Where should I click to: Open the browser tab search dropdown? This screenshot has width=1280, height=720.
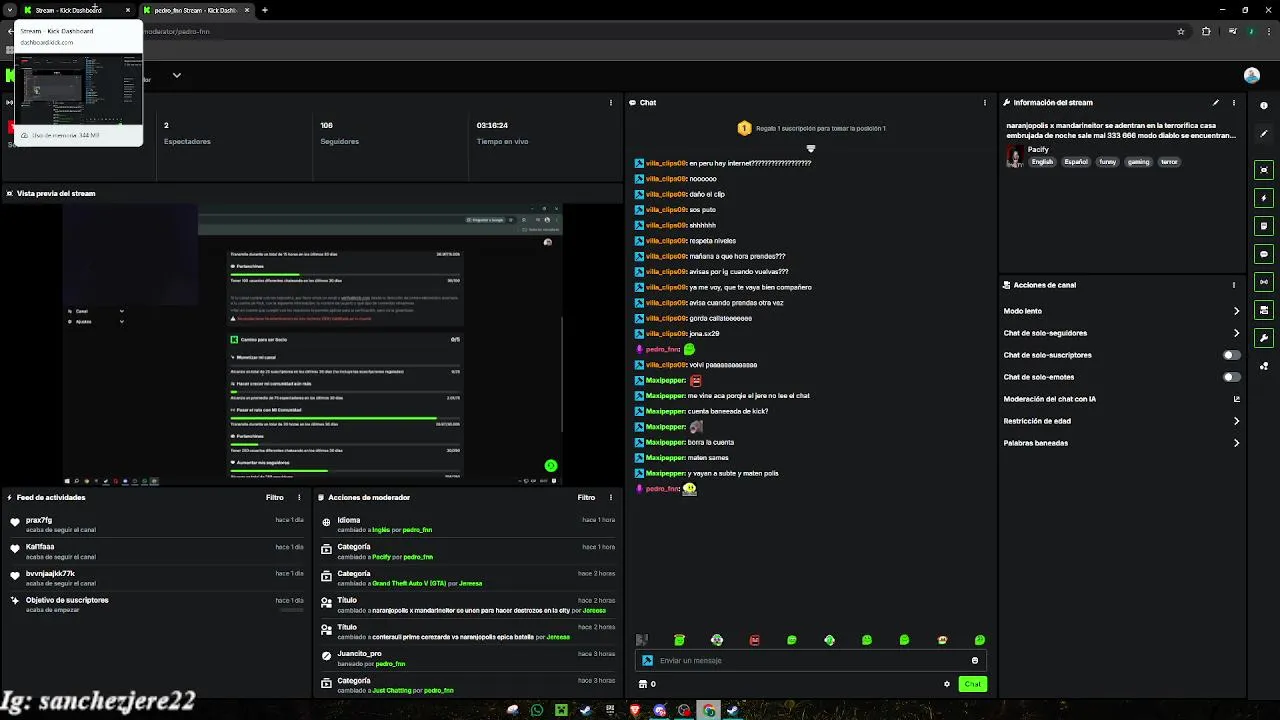tap(9, 10)
